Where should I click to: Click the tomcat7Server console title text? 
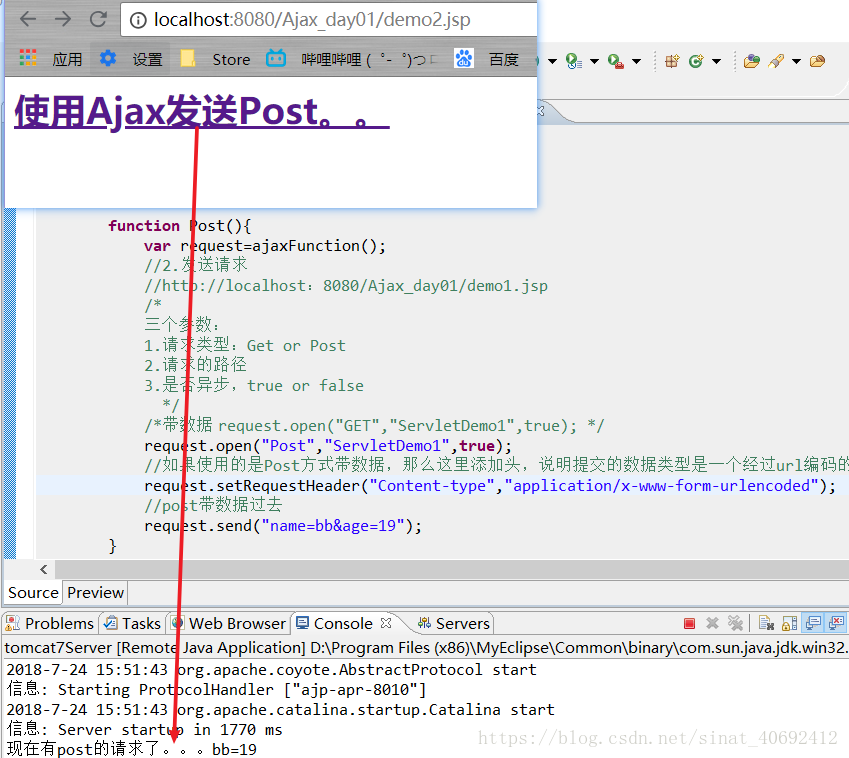point(426,648)
